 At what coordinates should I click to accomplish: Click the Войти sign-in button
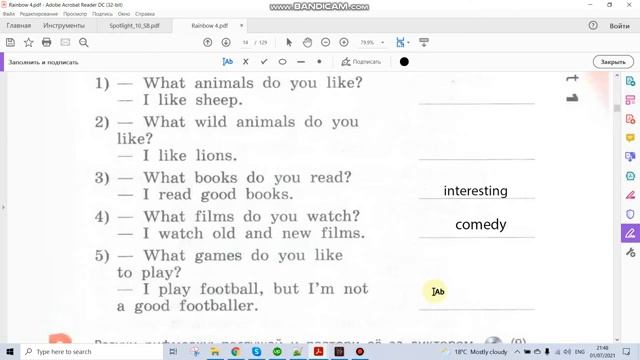tap(619, 26)
